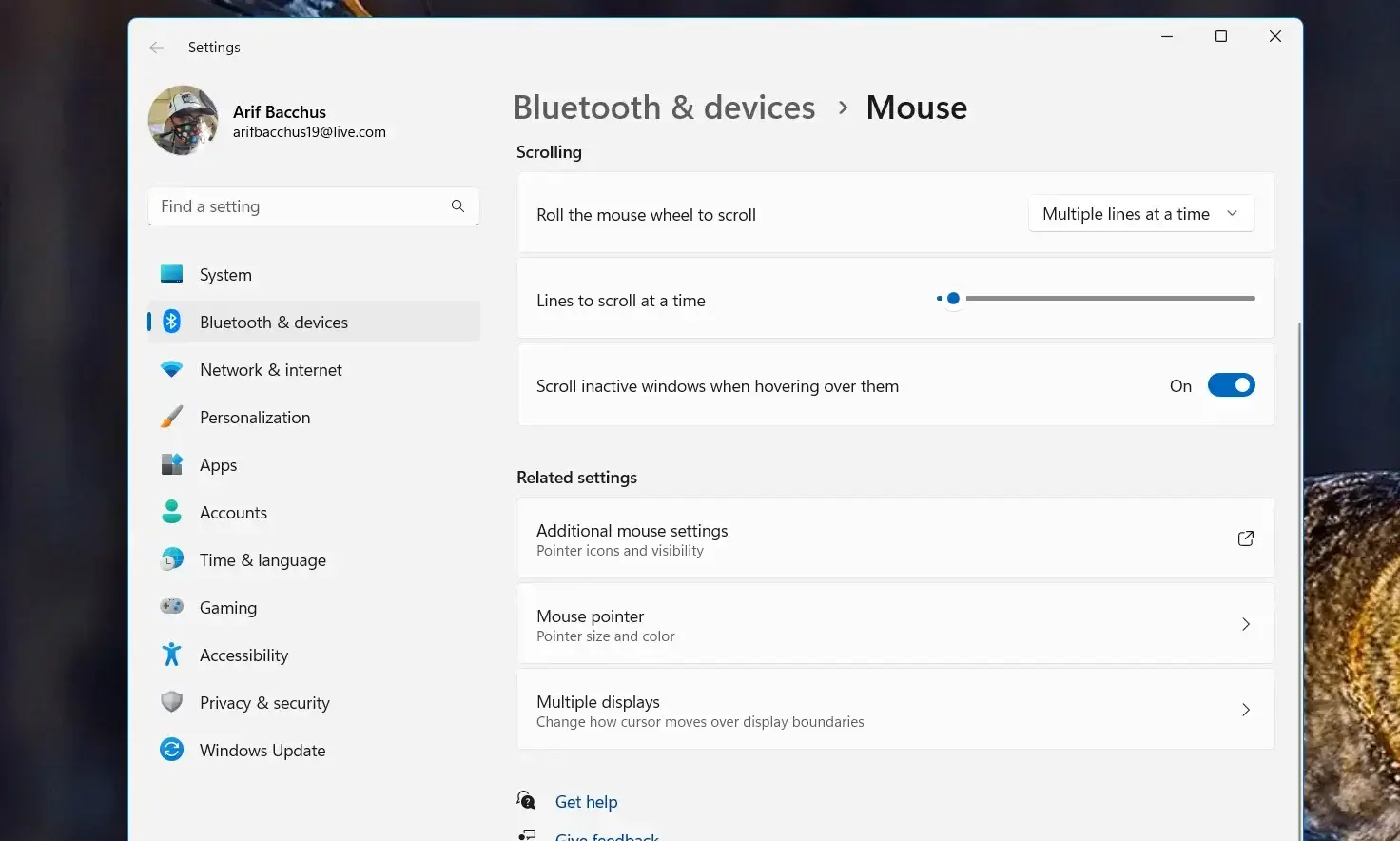Click the System monitor icon in sidebar
Image resolution: width=1400 pixels, height=841 pixels.
pyautogui.click(x=172, y=274)
